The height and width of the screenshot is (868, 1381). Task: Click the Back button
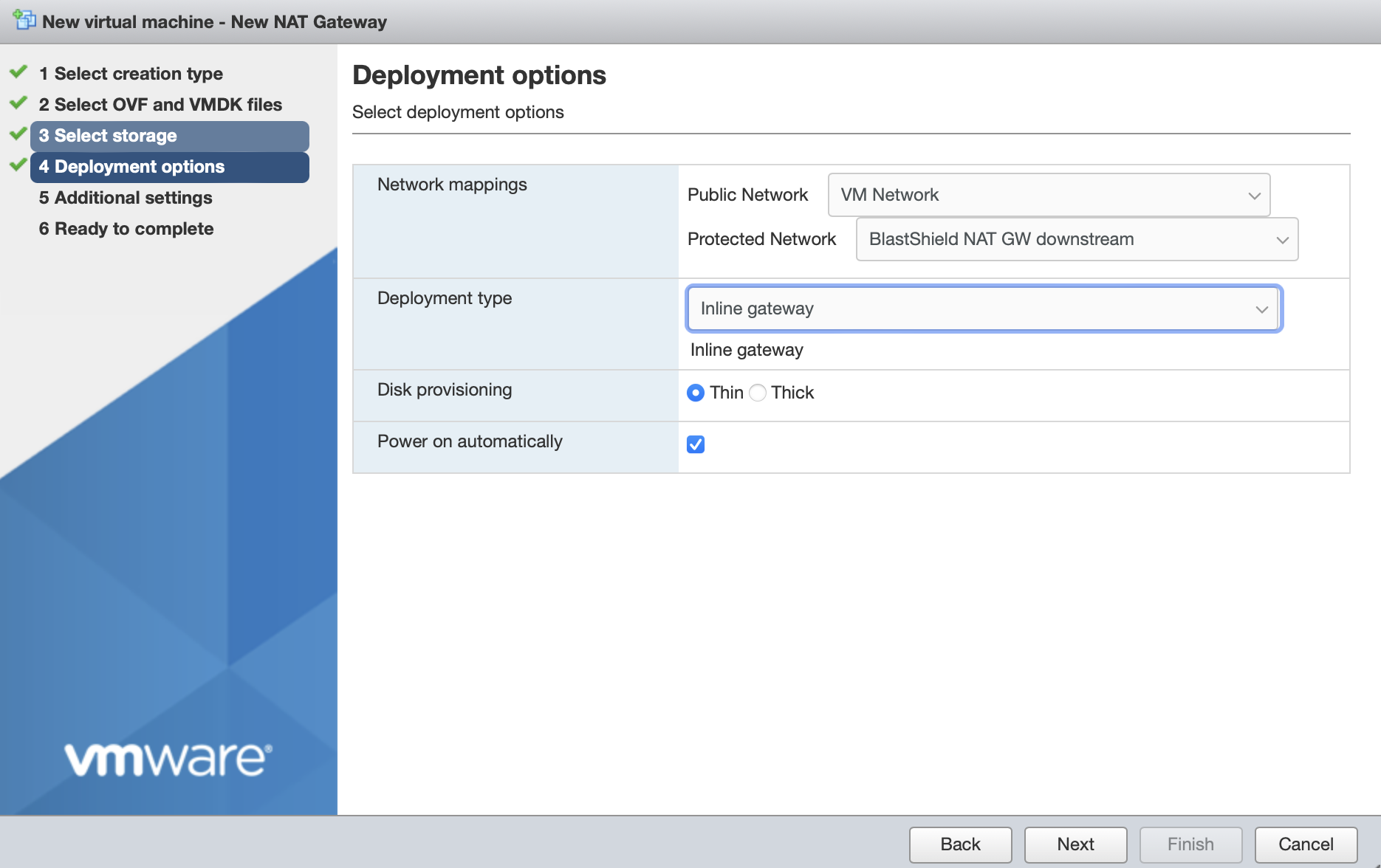click(x=960, y=844)
